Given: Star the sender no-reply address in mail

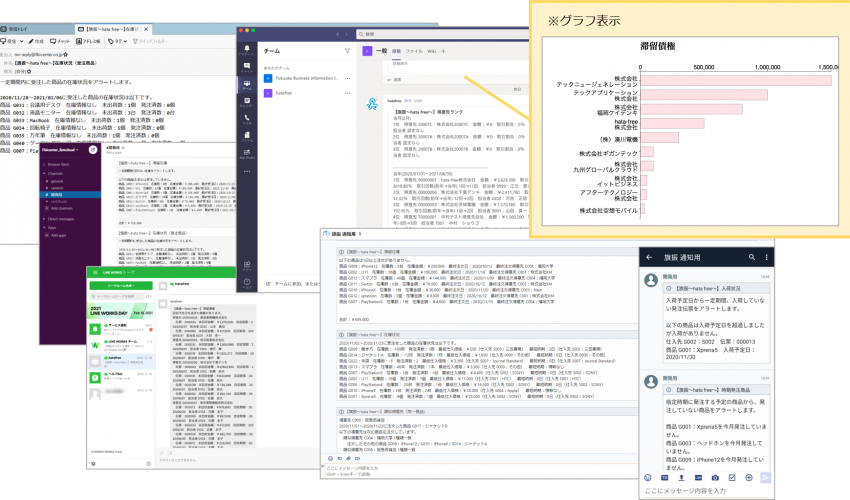Looking at the screenshot, I should tap(66, 55).
